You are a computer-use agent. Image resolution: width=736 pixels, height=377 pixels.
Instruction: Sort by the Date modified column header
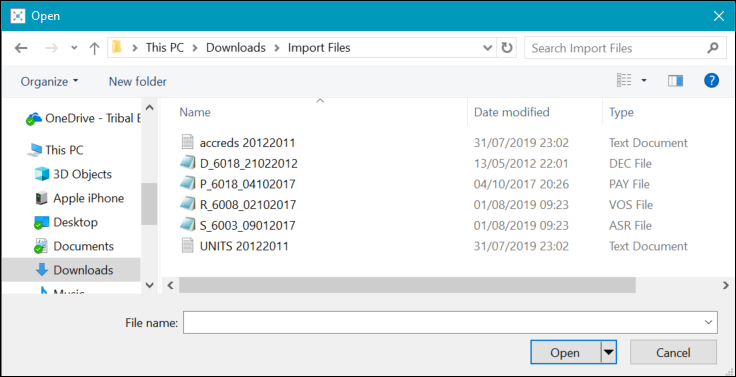(x=512, y=112)
